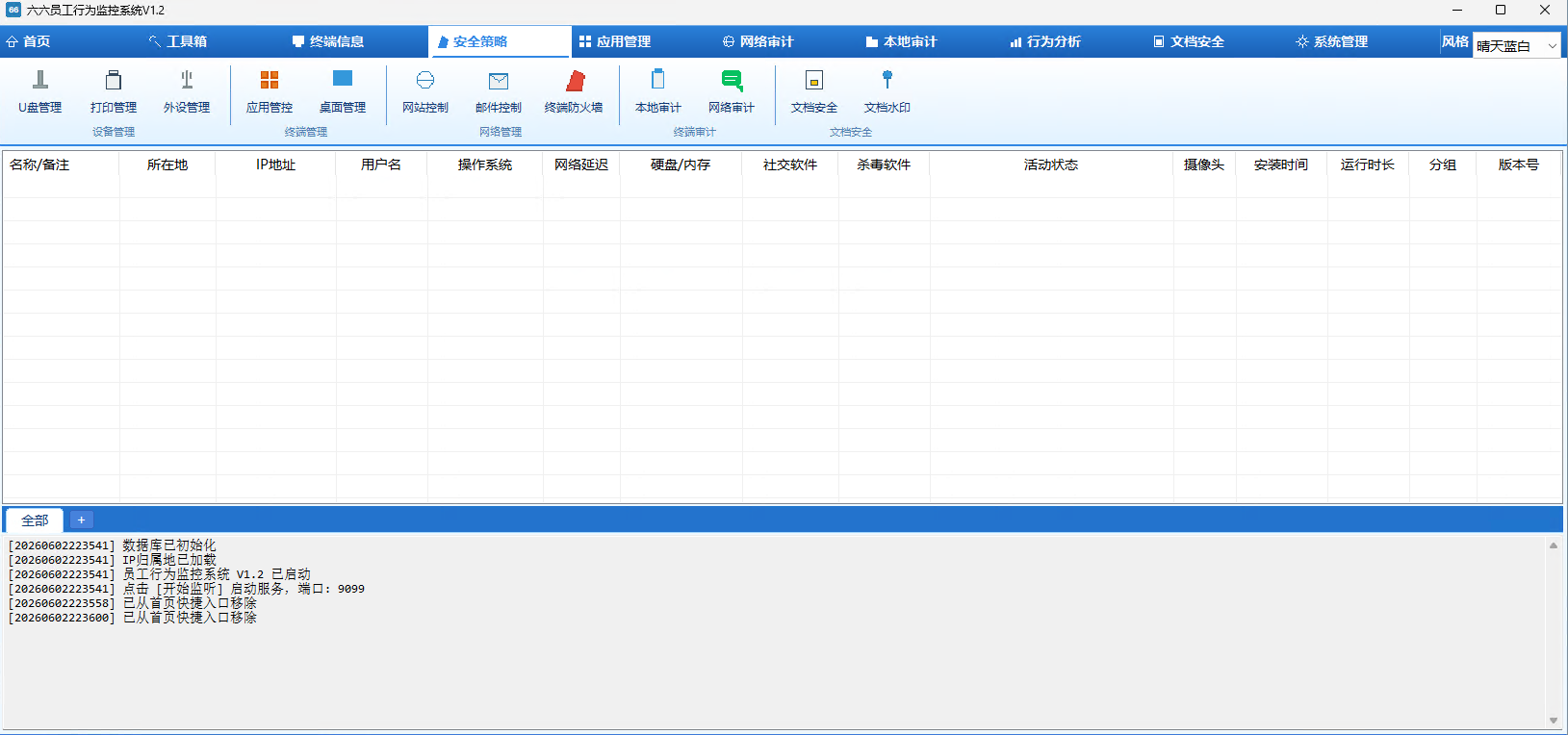Select log line IP归属地已加载
Screen dimensions: 1568x735
[x=113, y=560]
